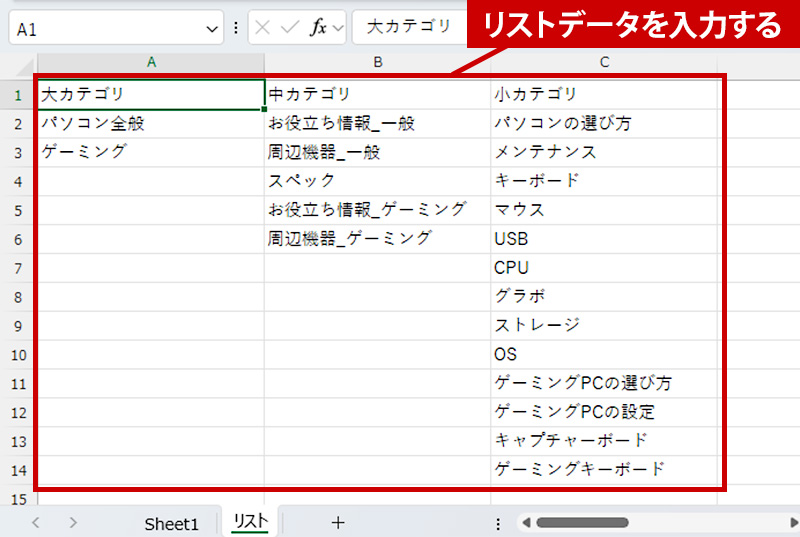Select row 5 header
This screenshot has height=537, width=800.
pos(18,210)
